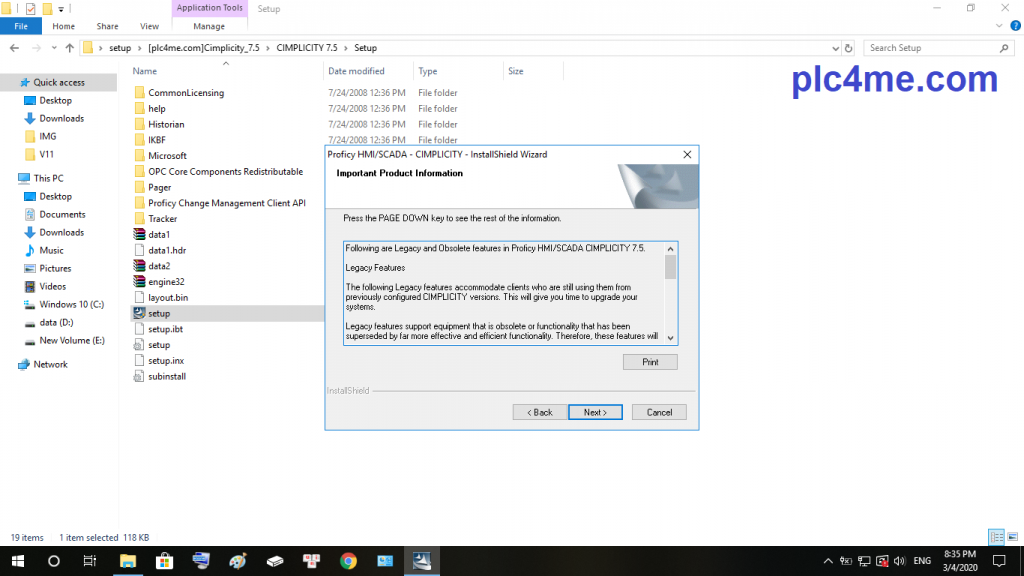The height and width of the screenshot is (576, 1024).
Task: Open Task View on the taskbar
Action: pyautogui.click(x=89, y=561)
